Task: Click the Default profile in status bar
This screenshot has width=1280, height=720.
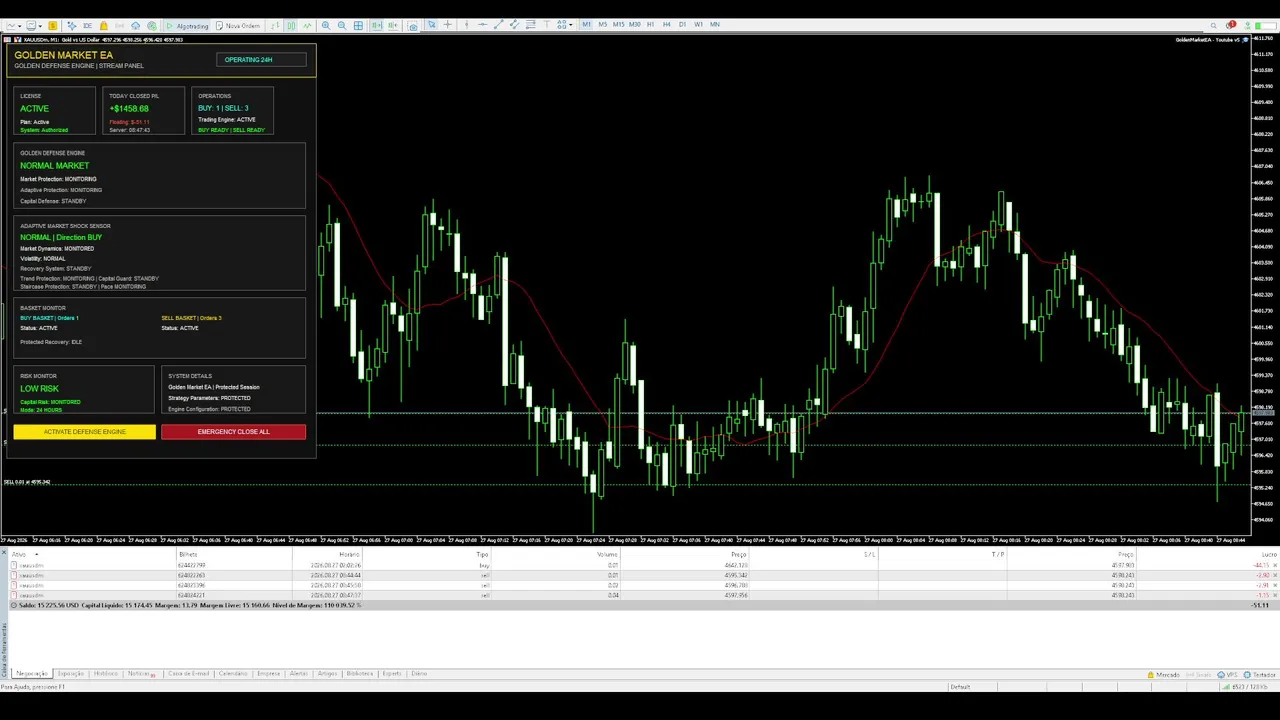Action: click(x=960, y=687)
